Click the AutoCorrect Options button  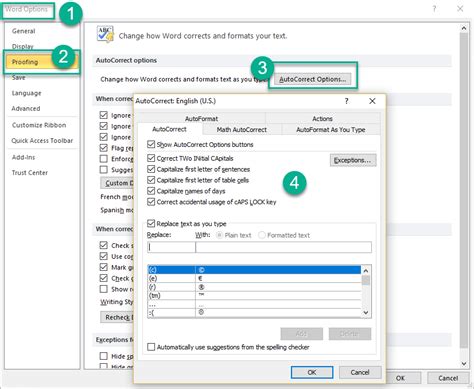click(x=312, y=79)
